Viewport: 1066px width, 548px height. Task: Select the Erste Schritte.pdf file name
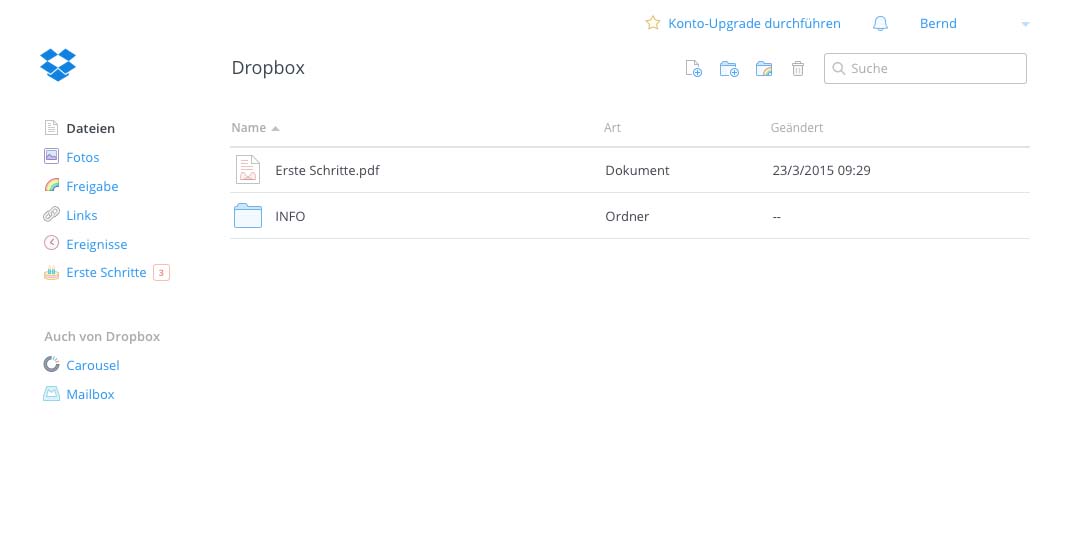click(x=327, y=171)
